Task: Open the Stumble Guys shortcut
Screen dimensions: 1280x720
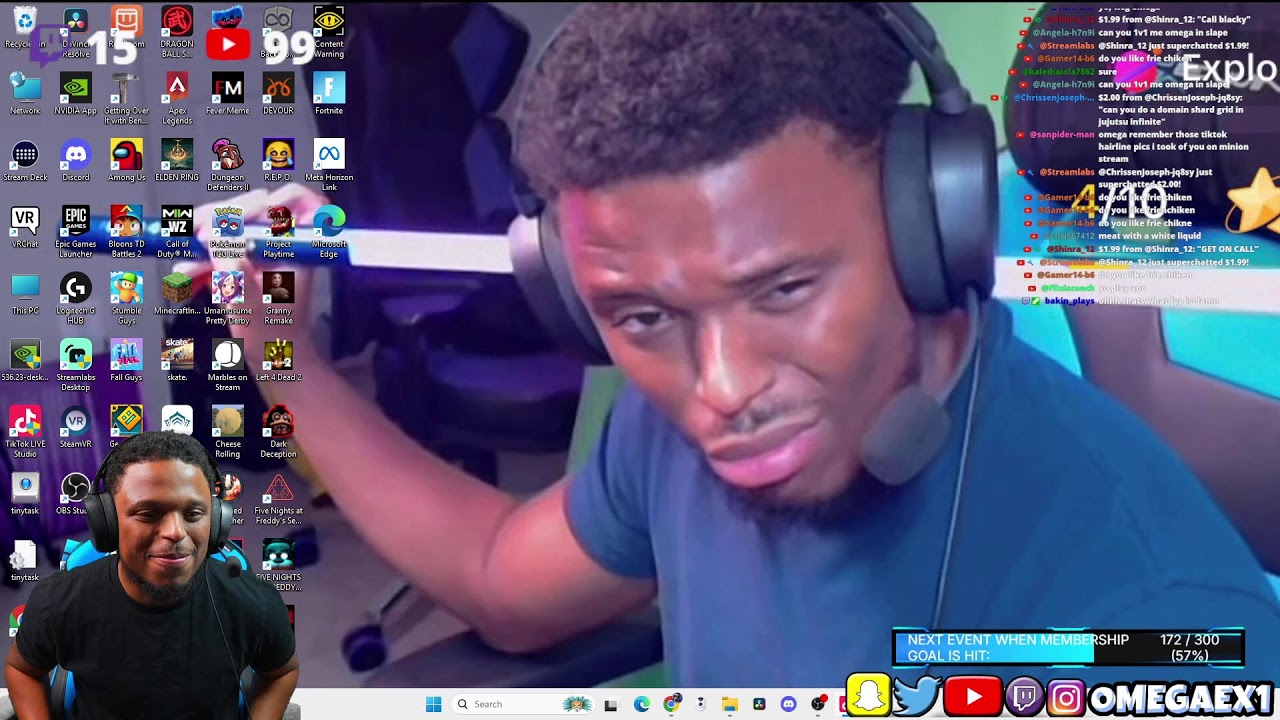Action: [x=127, y=299]
